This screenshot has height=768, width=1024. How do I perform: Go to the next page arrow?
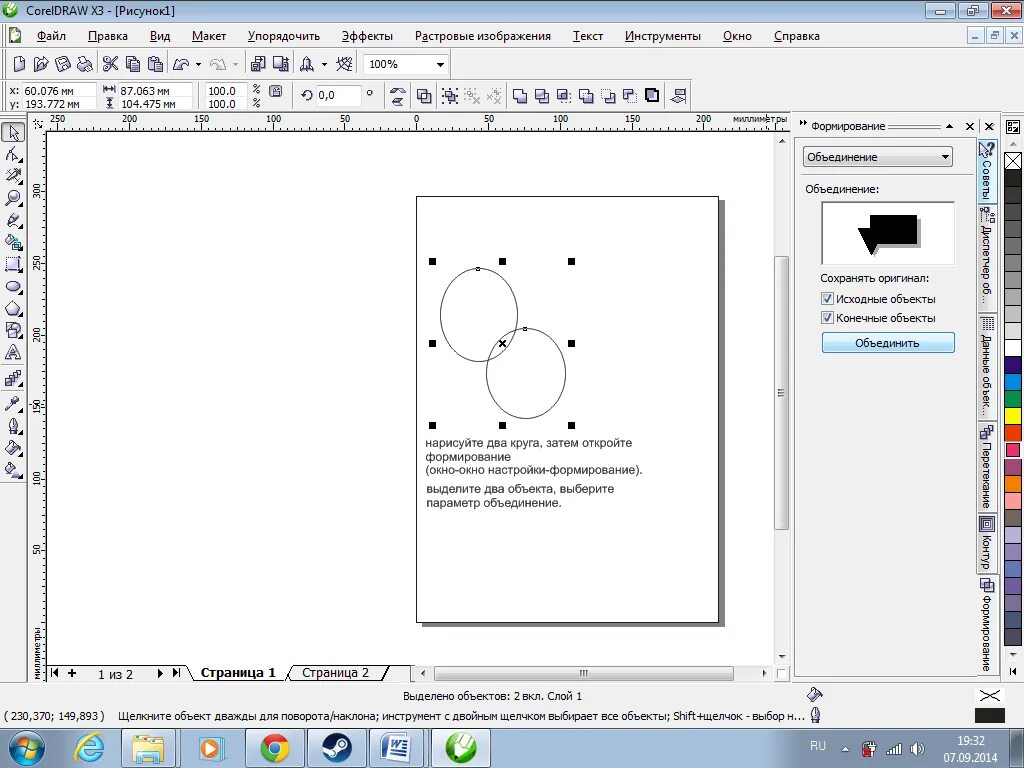coord(160,673)
